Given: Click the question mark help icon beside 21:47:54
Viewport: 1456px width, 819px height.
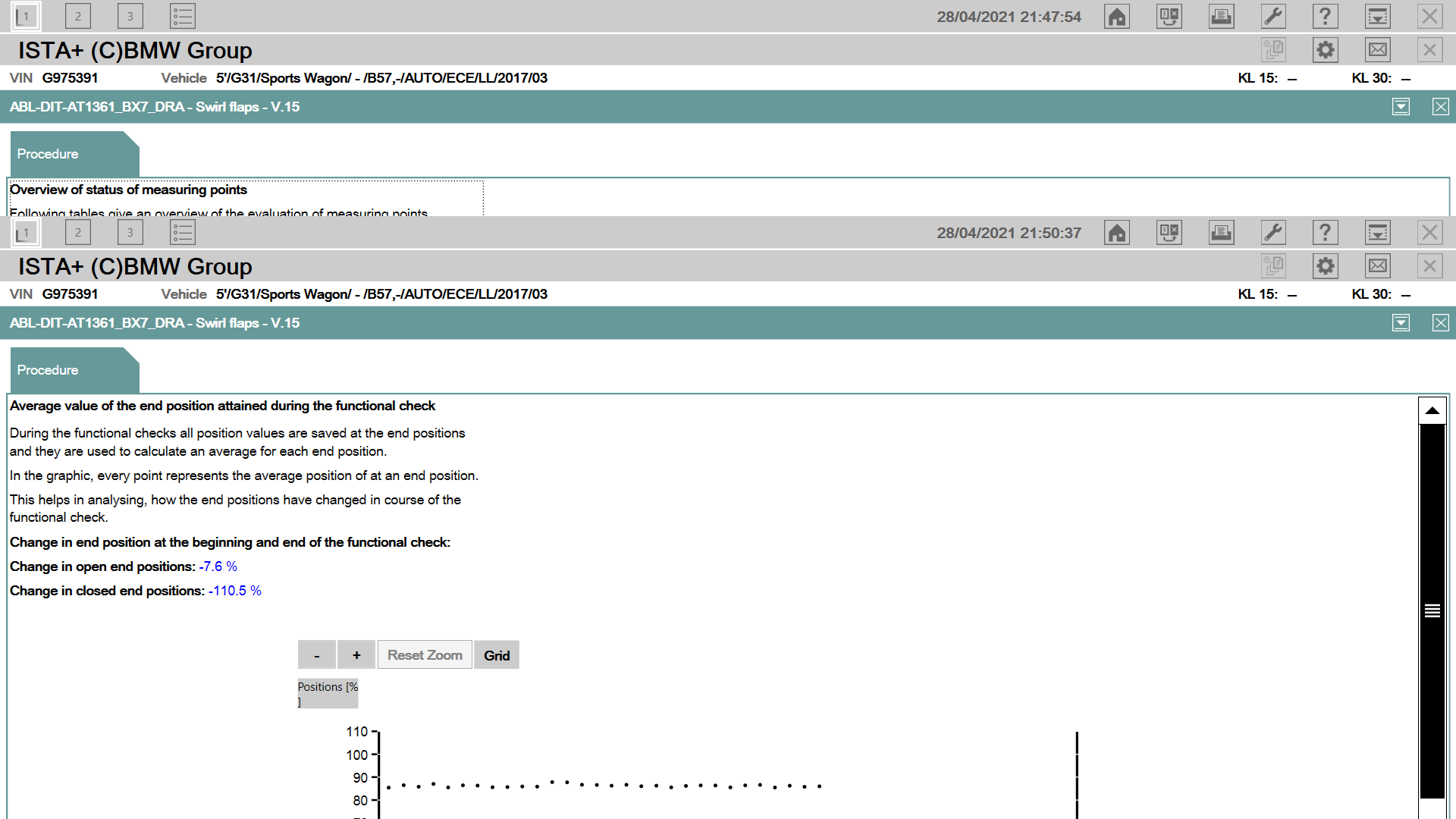Looking at the screenshot, I should [1325, 17].
